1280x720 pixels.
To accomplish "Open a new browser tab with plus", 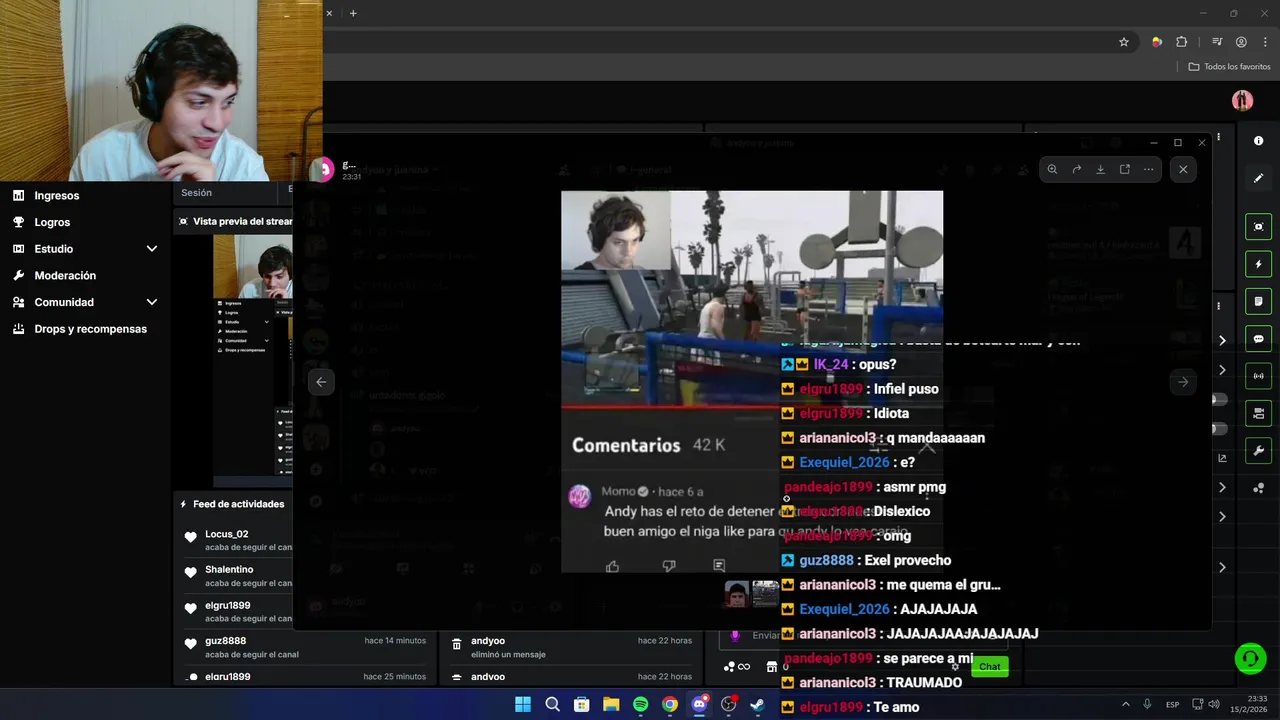I will tap(353, 13).
